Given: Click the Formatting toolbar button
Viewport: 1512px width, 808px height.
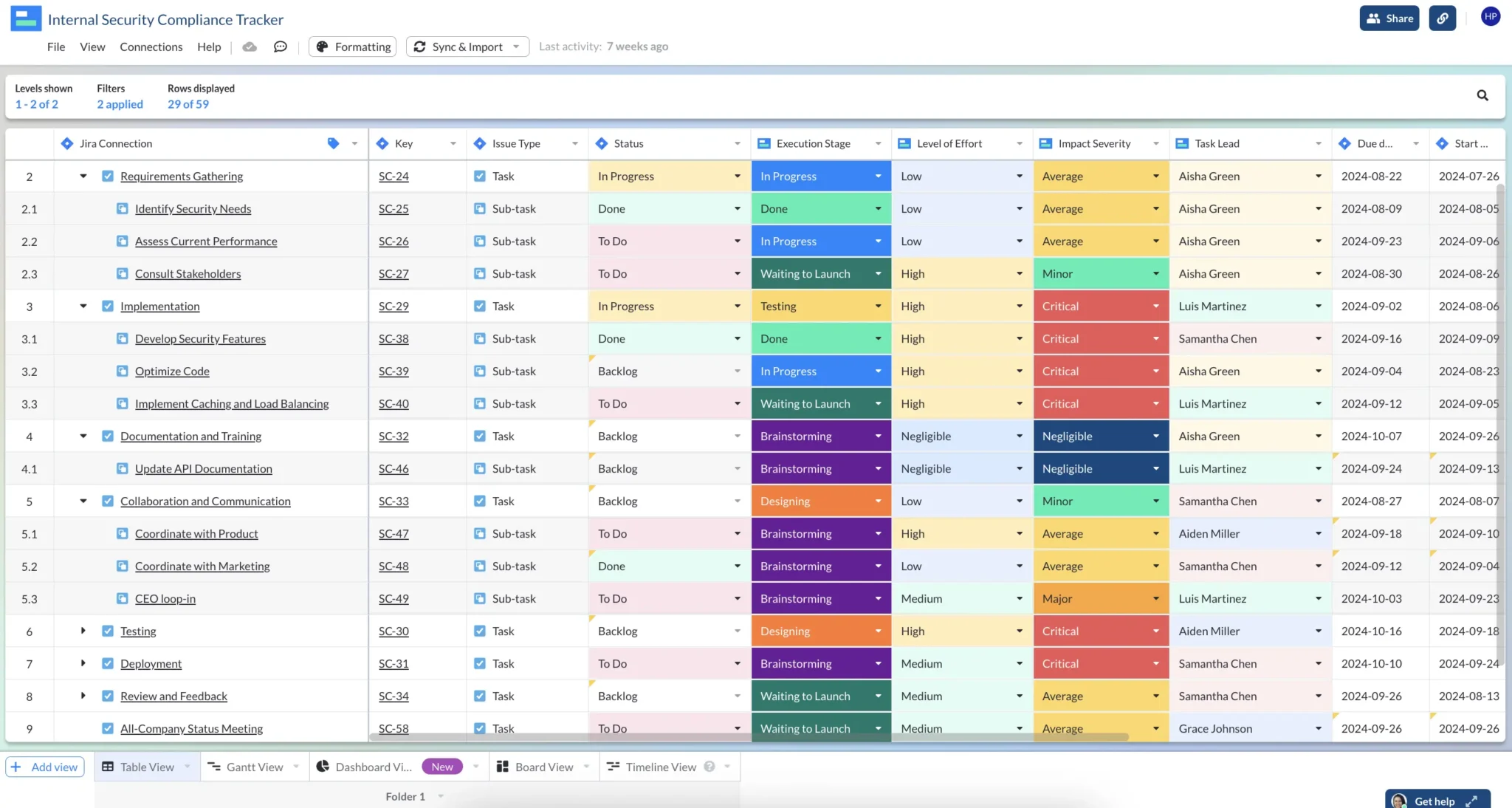Looking at the screenshot, I should [354, 46].
